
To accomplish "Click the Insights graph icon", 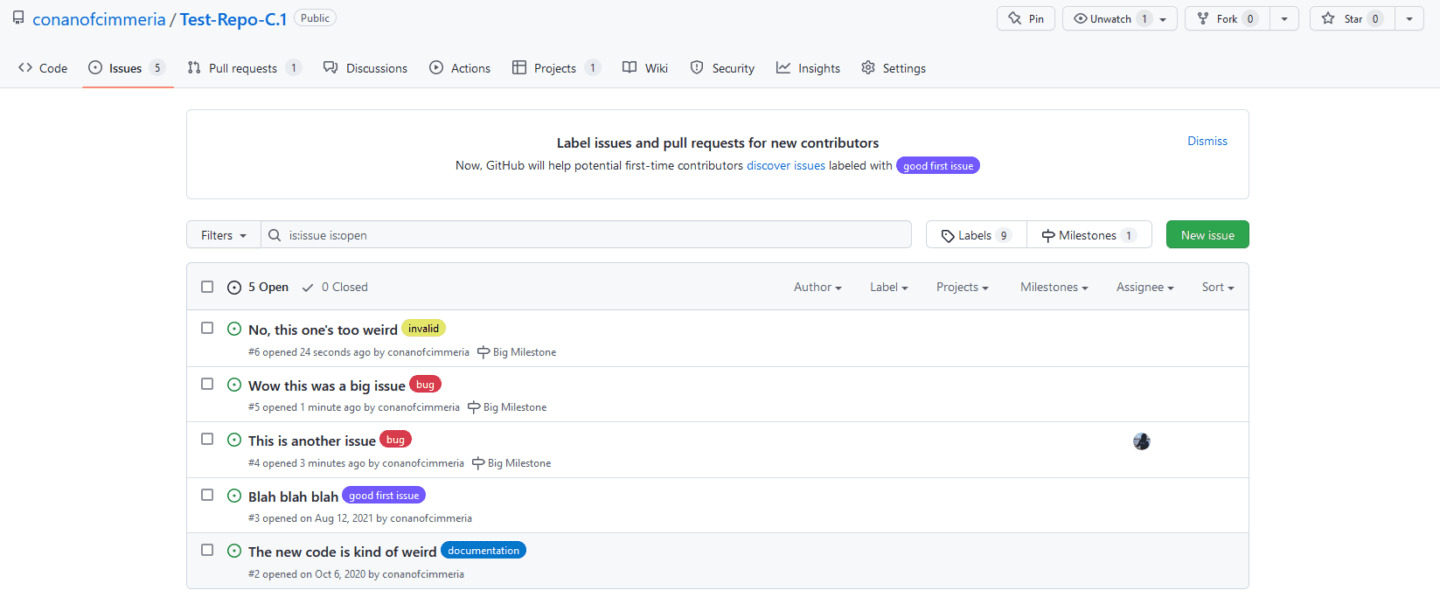I will (783, 67).
